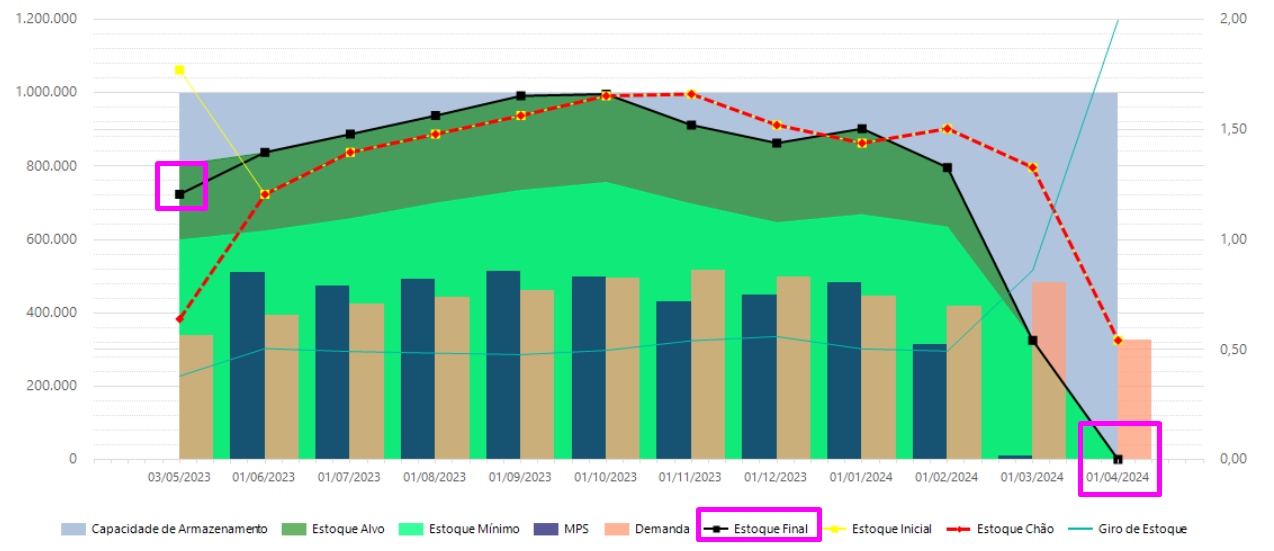1274x551 pixels.
Task: Select the Estoque Final point at 01/02/2024
Action: (x=947, y=168)
